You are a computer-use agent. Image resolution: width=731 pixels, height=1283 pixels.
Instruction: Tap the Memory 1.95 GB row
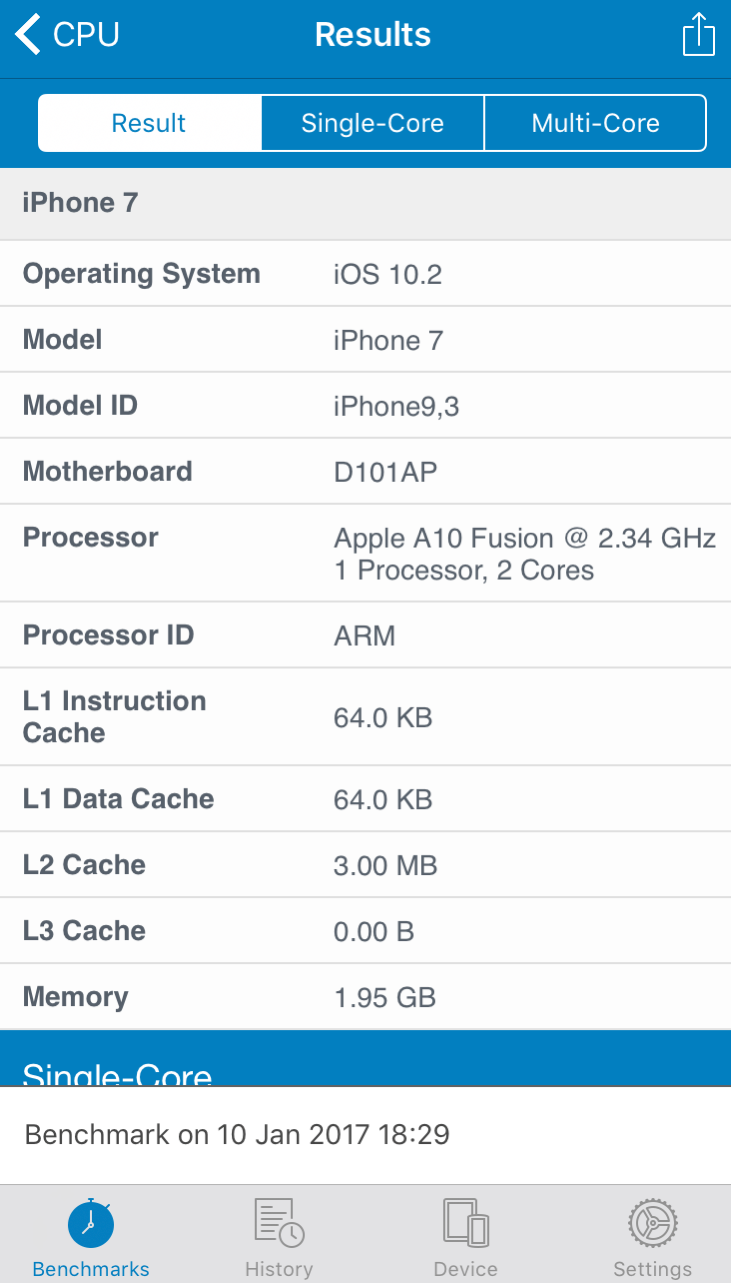(x=365, y=997)
